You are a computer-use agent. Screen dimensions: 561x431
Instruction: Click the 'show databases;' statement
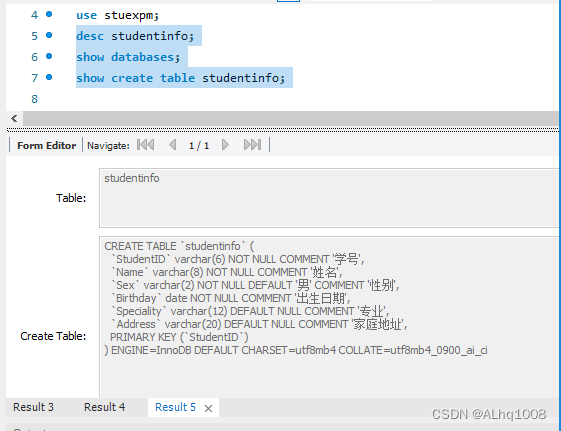point(128,57)
